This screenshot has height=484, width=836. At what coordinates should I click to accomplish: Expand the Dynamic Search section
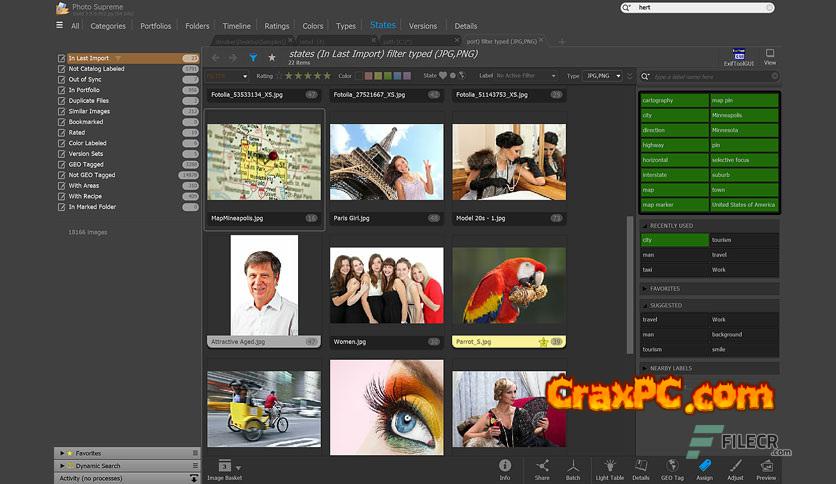point(62,465)
